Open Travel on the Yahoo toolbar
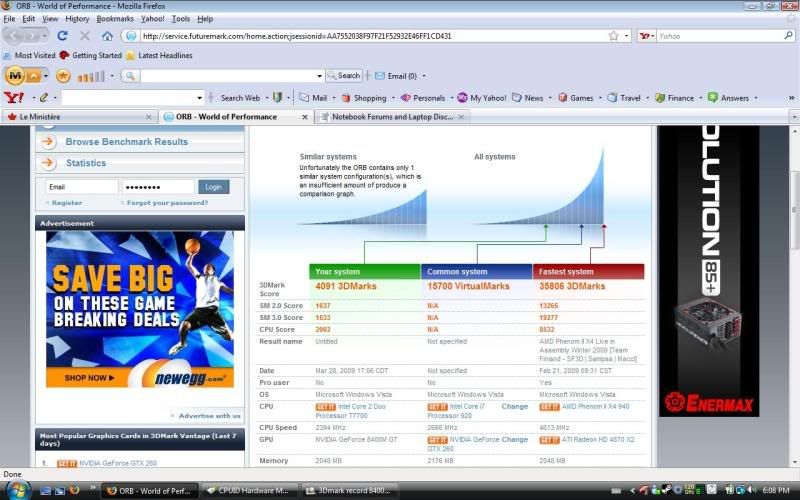 pos(623,97)
